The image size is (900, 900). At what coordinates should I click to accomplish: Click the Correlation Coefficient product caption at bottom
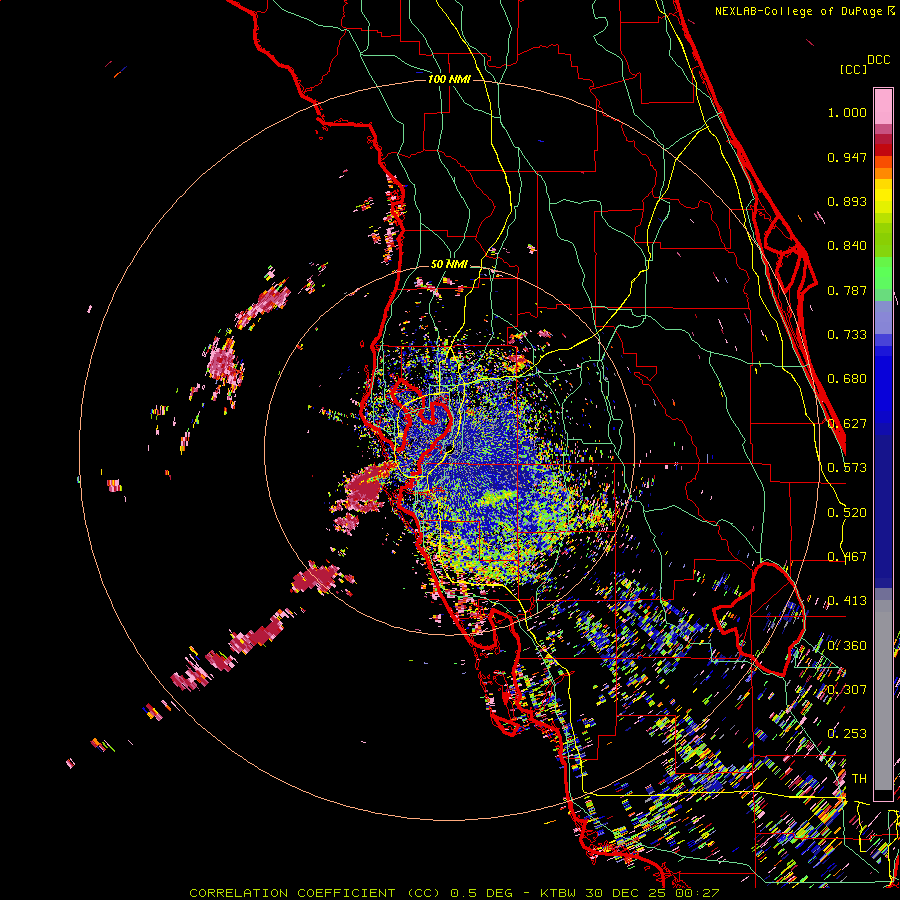[x=453, y=893]
